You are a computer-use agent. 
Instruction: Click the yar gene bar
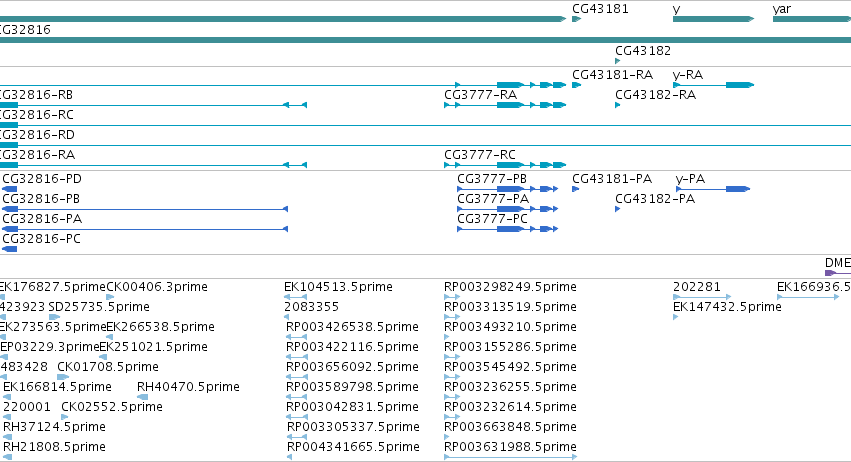tap(812, 19)
